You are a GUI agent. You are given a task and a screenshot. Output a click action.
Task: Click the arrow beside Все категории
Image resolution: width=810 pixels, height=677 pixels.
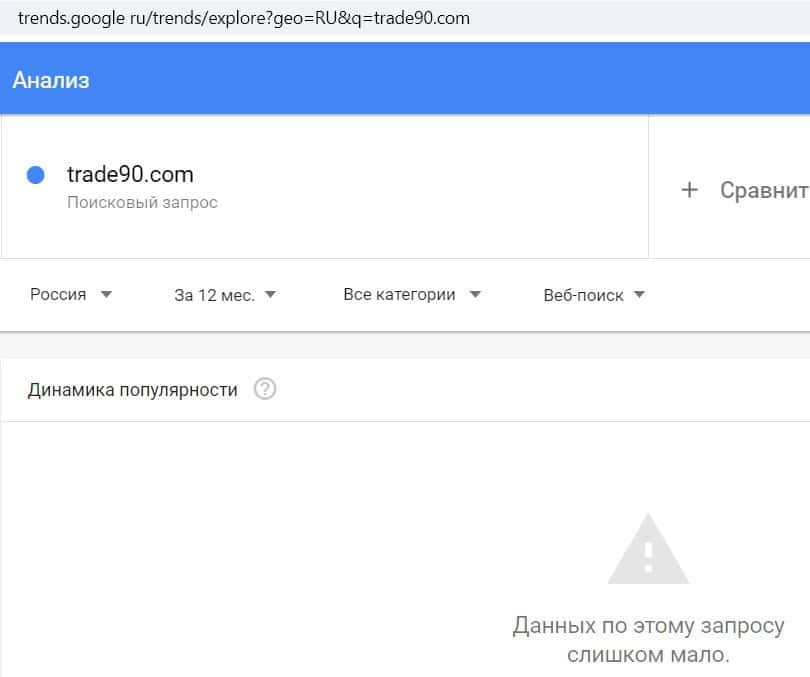pos(475,295)
